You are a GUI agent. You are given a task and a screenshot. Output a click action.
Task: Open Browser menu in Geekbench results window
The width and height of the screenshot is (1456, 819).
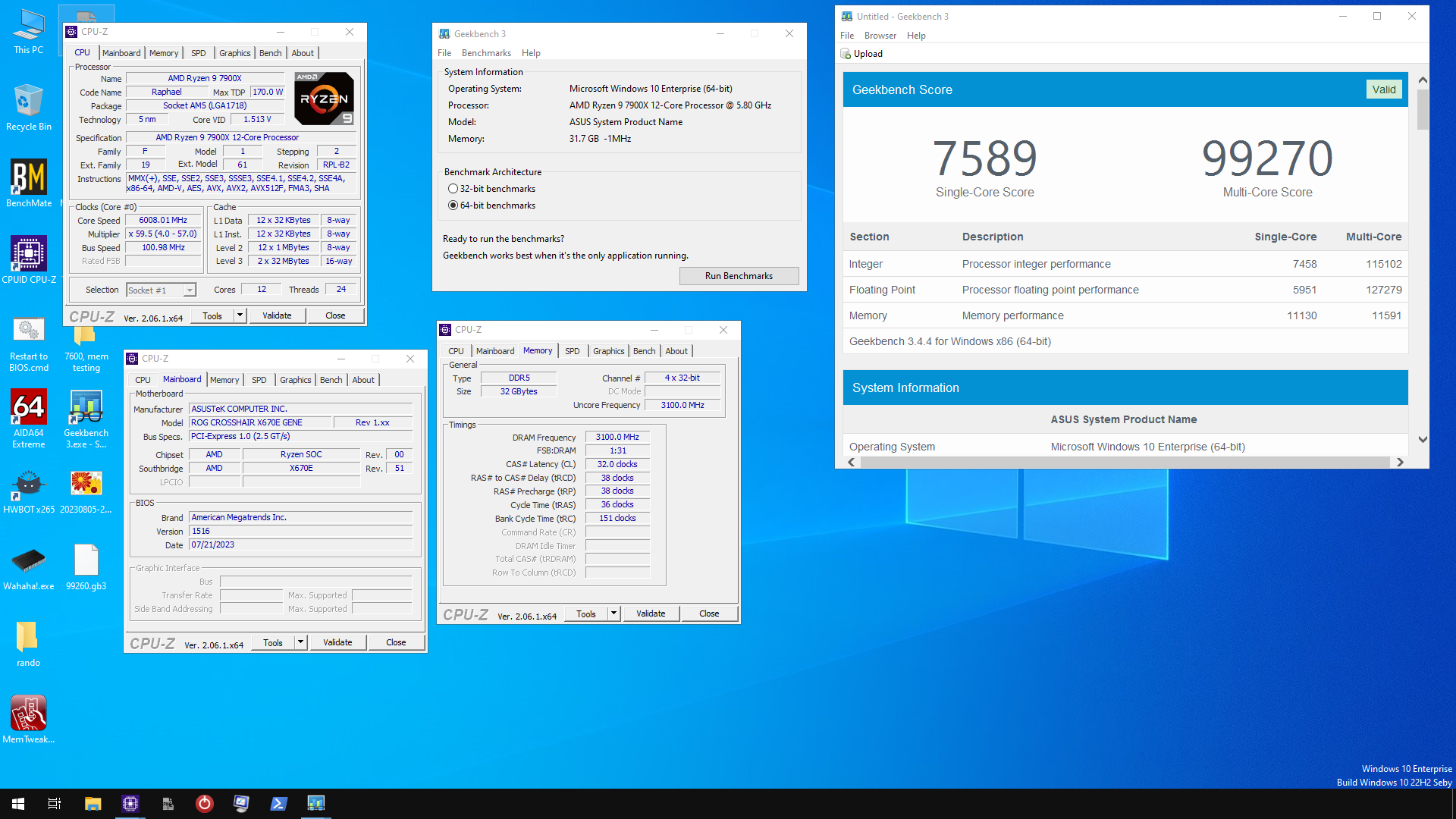point(880,36)
